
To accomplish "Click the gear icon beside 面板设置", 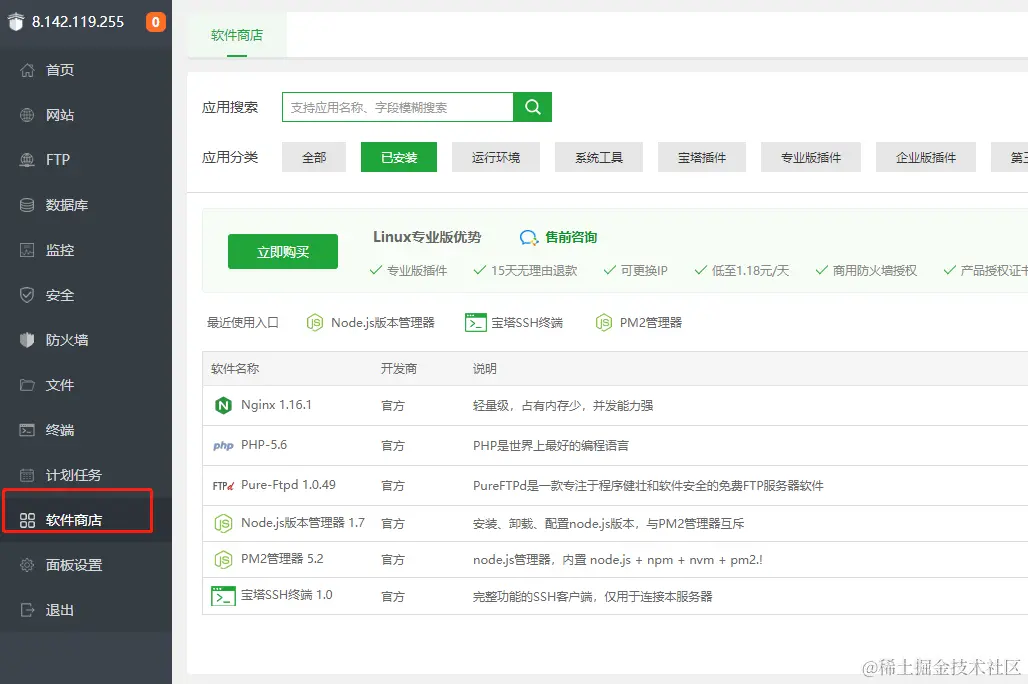I will (27, 565).
